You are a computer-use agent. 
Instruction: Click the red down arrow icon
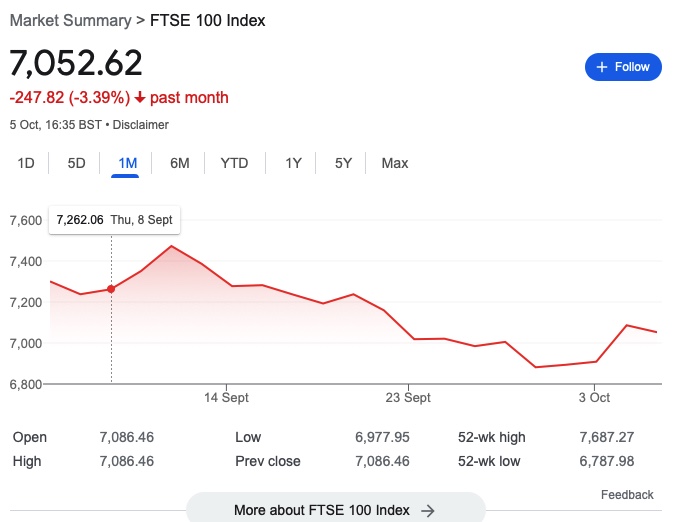[x=140, y=98]
